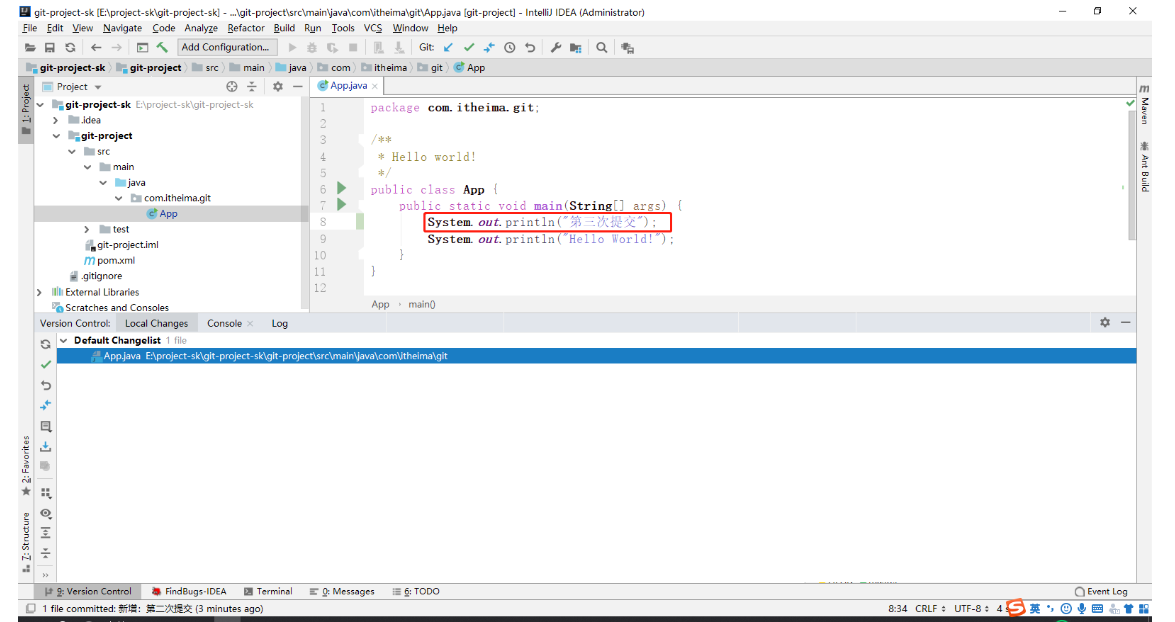The height and width of the screenshot is (622, 1175).
Task: Open the File menu
Action: [x=30, y=28]
